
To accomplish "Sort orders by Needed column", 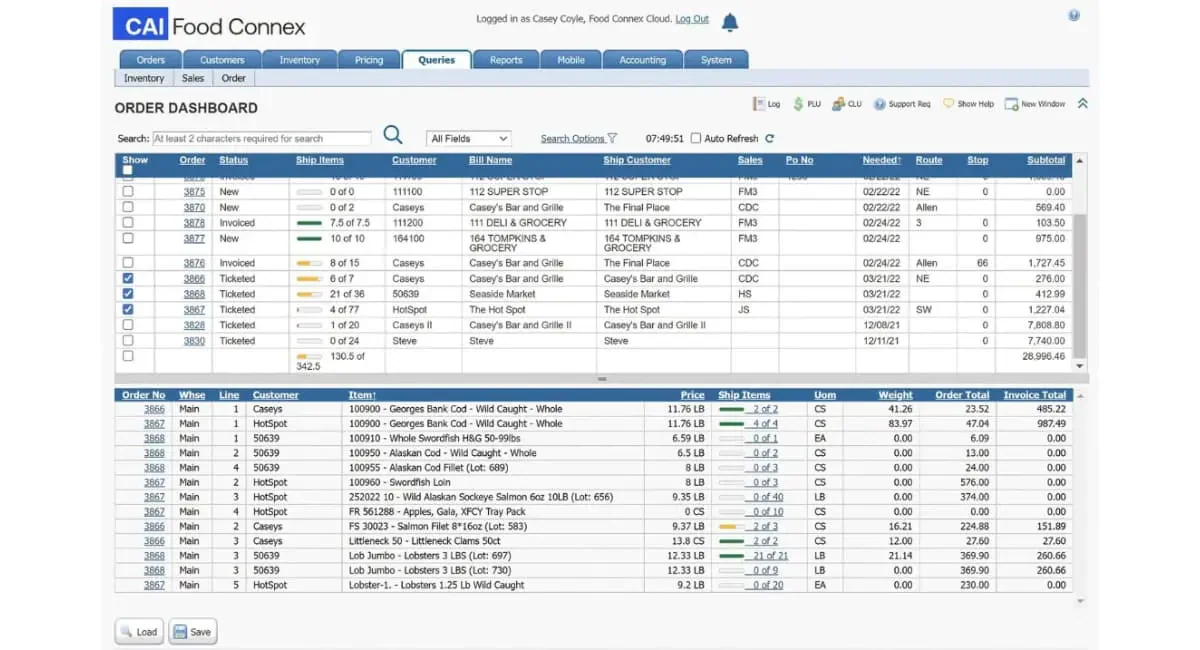I will (x=881, y=160).
